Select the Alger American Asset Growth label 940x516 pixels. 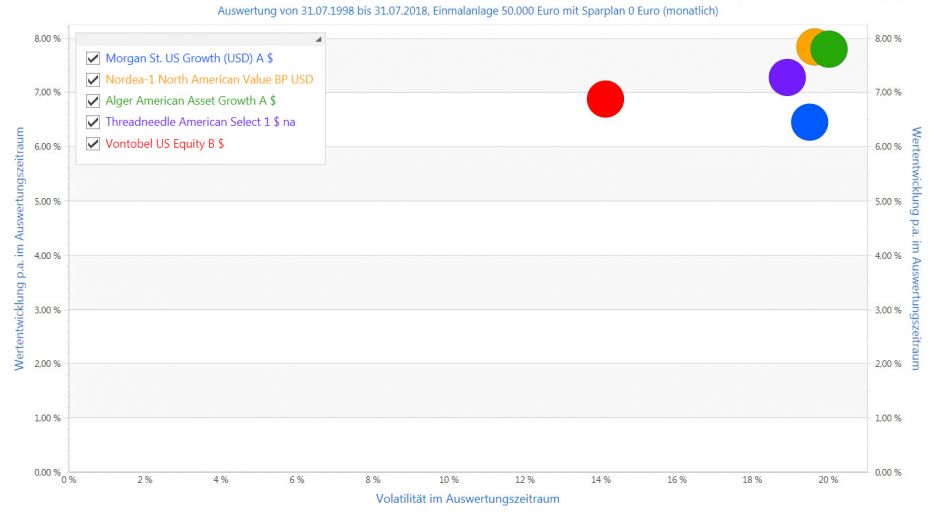tap(190, 101)
